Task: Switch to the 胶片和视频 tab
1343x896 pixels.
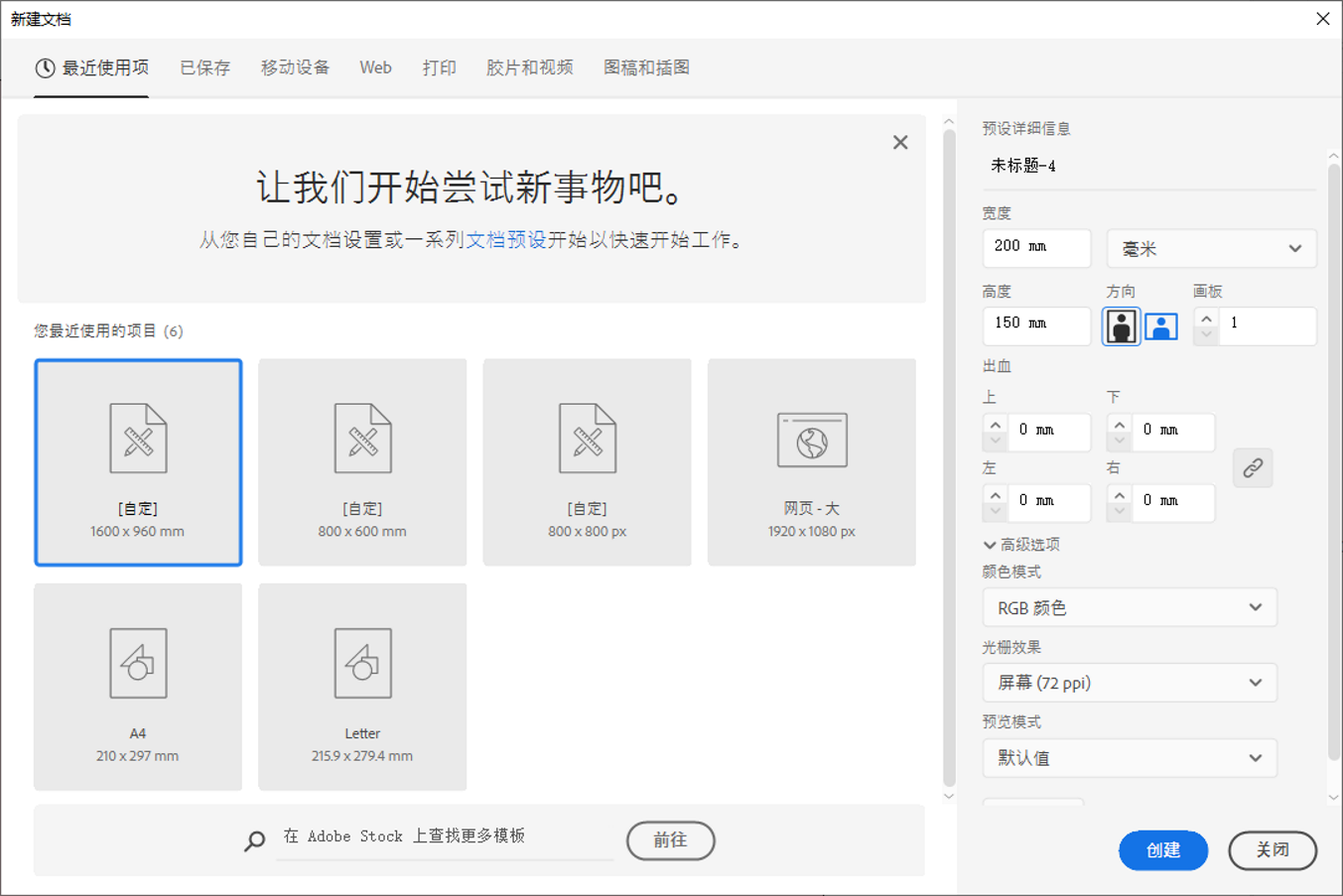Action: pyautogui.click(x=529, y=67)
